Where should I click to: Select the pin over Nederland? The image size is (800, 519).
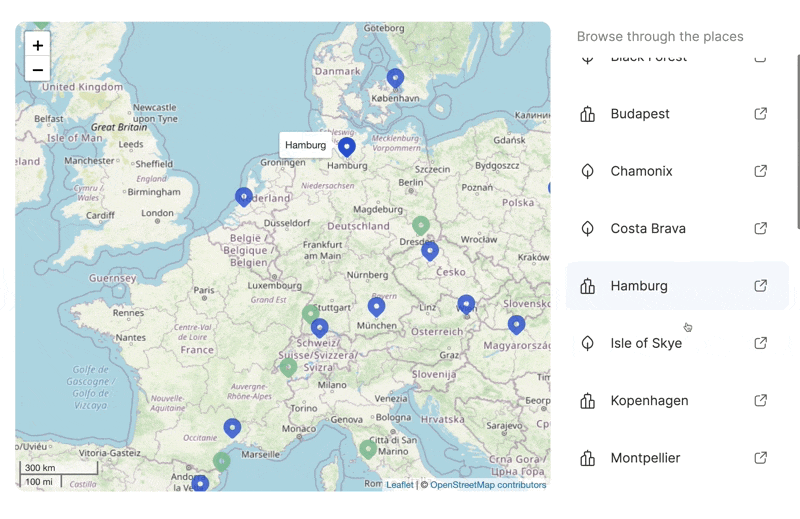244,197
